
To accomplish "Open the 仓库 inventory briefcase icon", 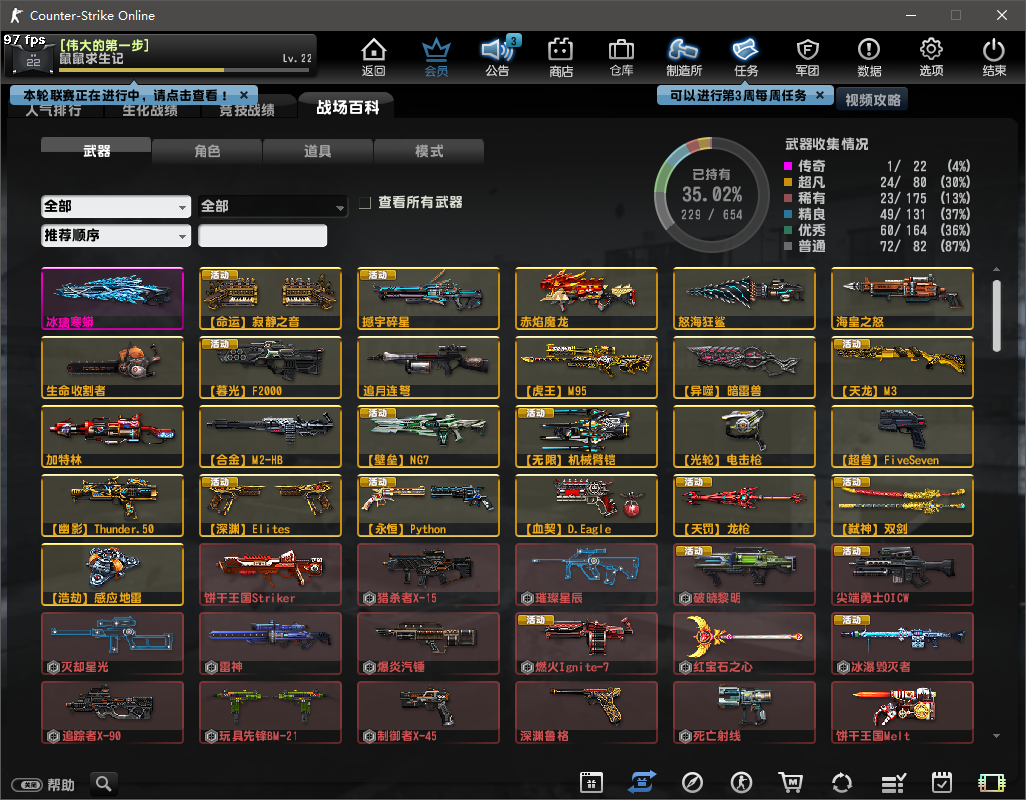I will click(621, 58).
